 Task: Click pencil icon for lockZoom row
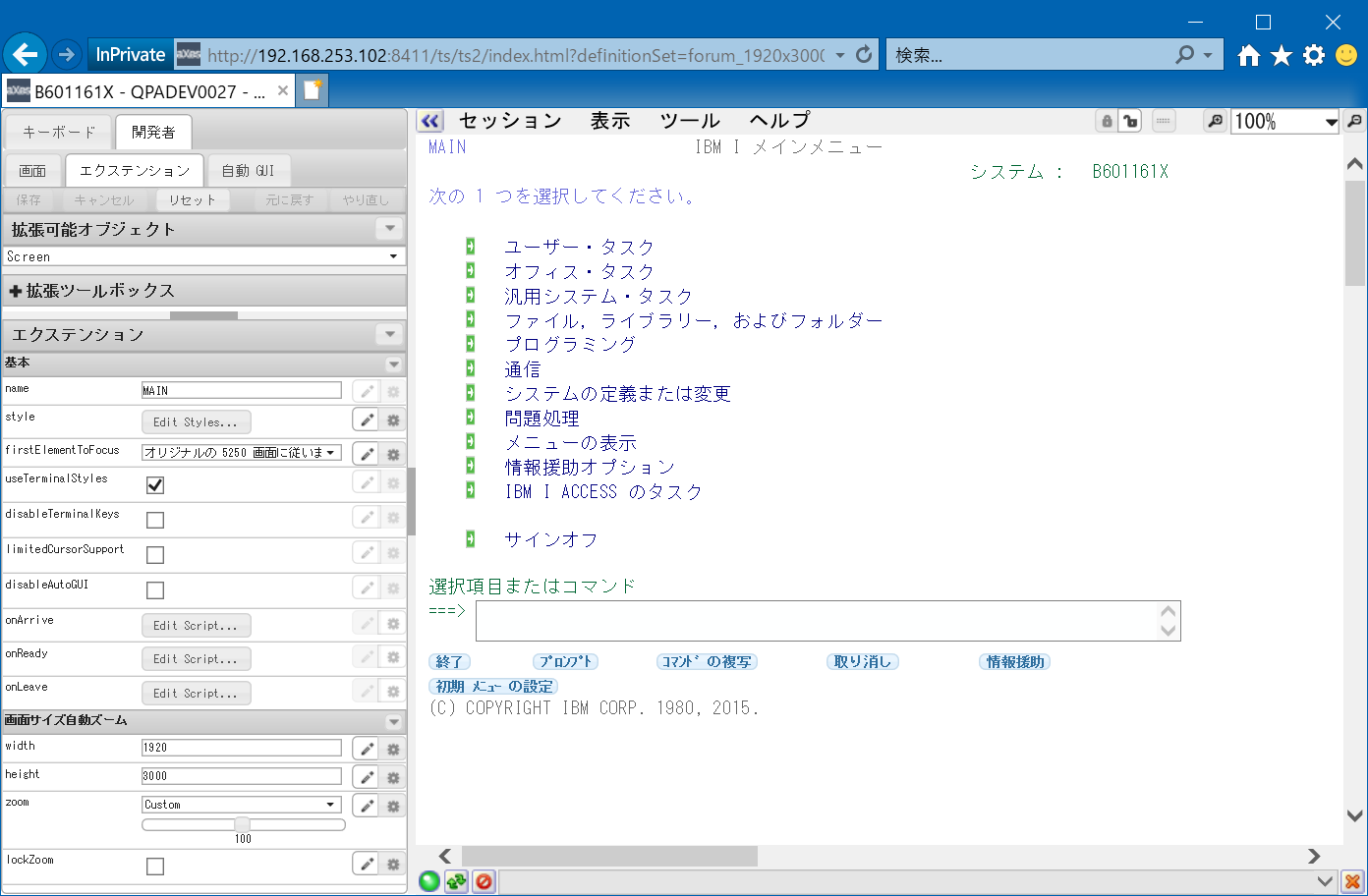pyautogui.click(x=366, y=864)
